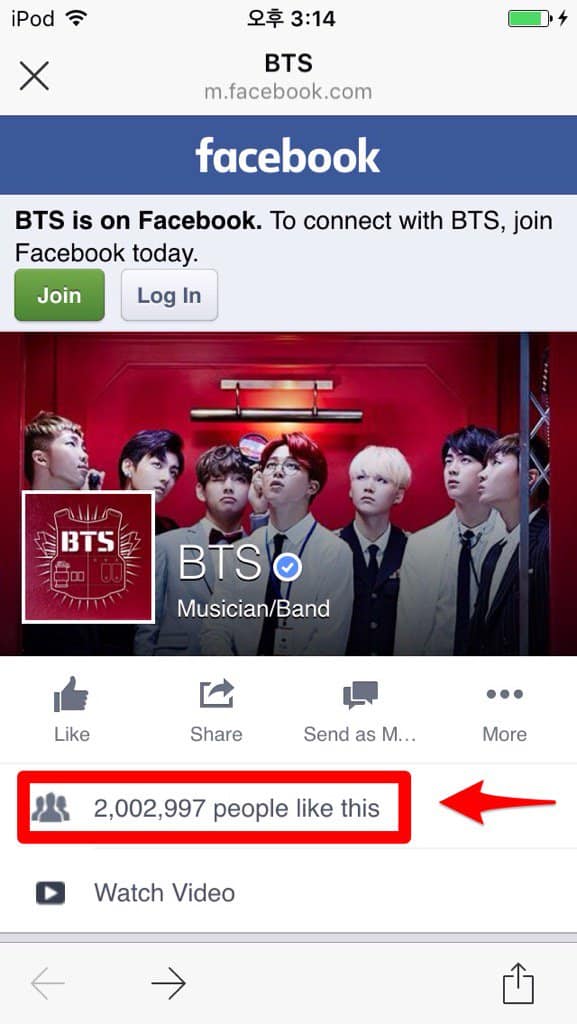Open the Send as Message chat icon
This screenshot has height=1024, width=577.
360,695
